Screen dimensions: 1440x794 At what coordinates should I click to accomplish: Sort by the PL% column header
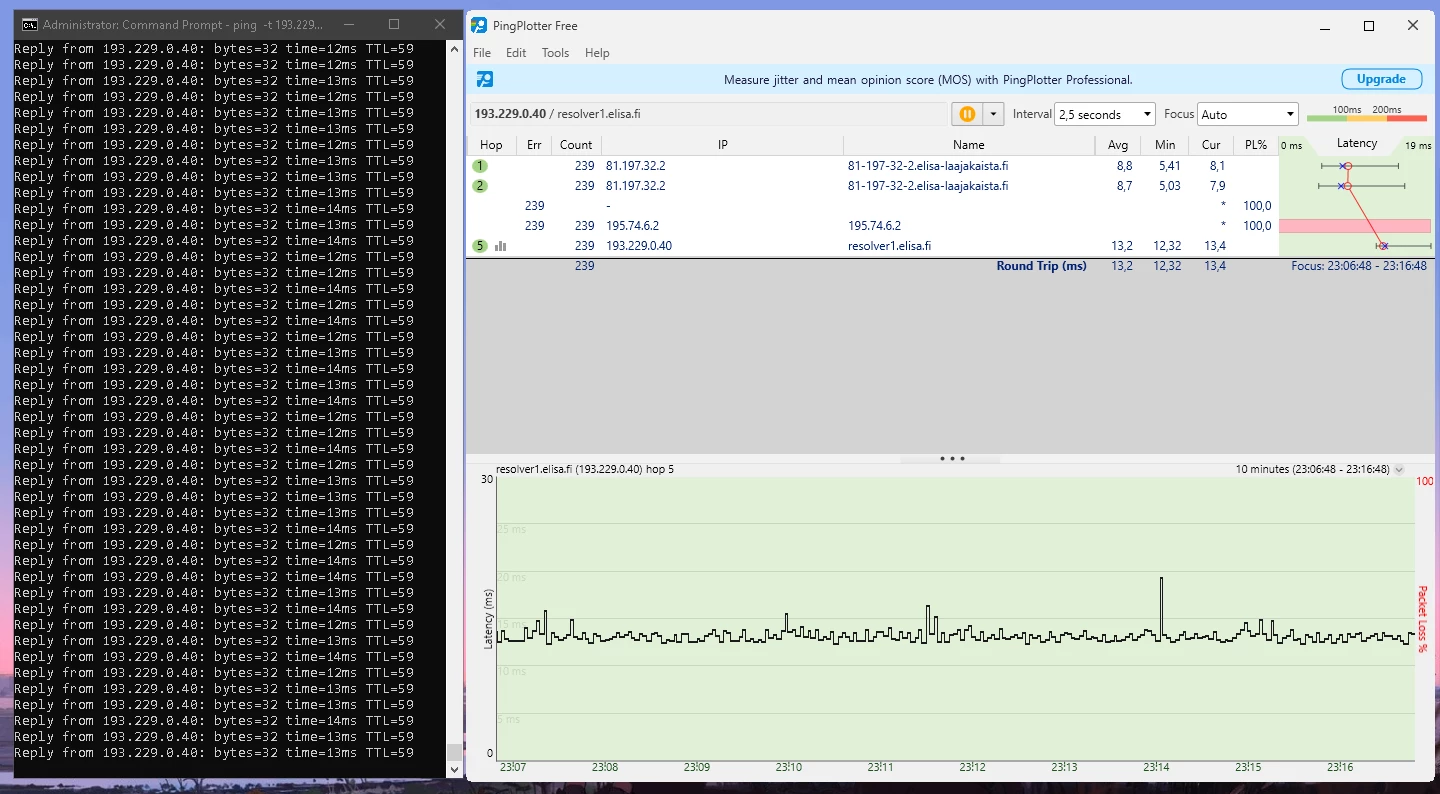(1255, 145)
